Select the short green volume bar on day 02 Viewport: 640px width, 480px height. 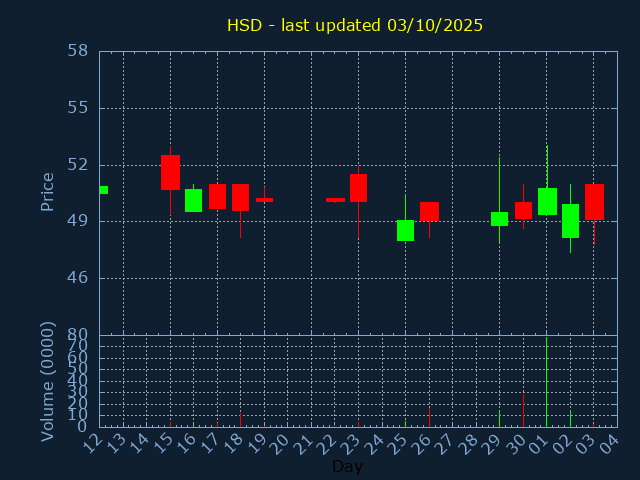click(x=570, y=419)
